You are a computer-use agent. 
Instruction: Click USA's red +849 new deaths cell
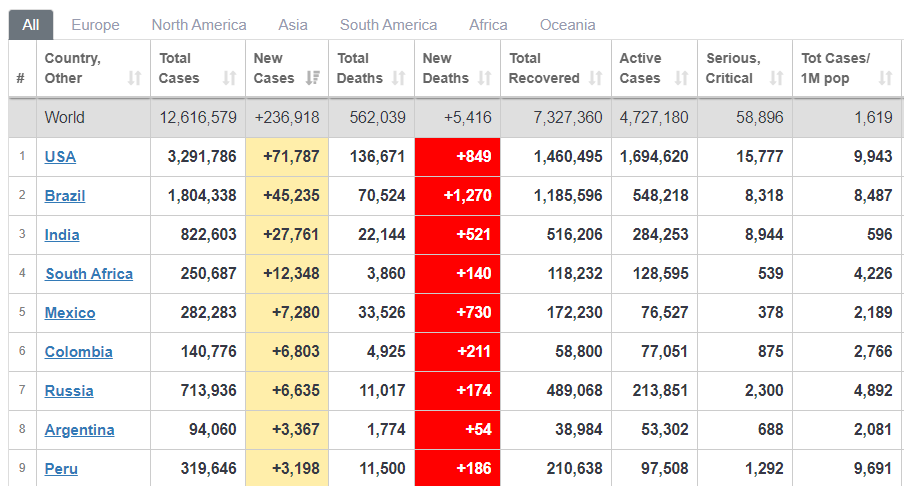(457, 157)
